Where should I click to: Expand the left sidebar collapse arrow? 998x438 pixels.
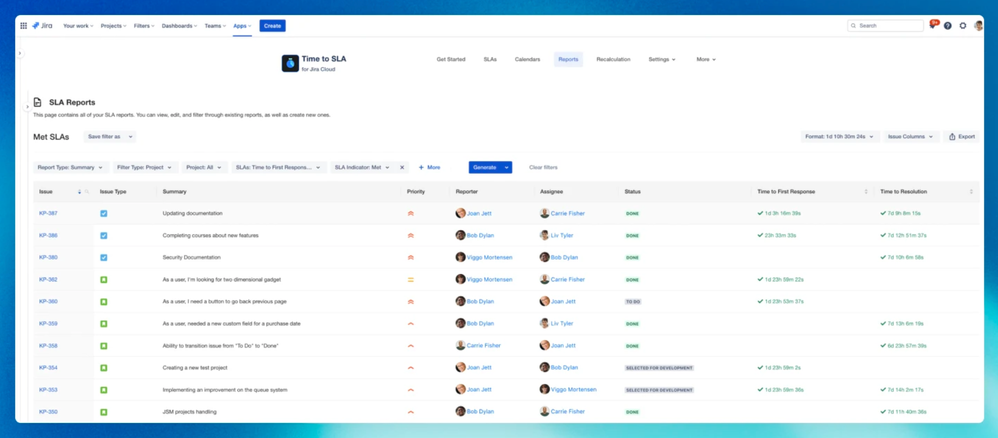click(x=20, y=53)
